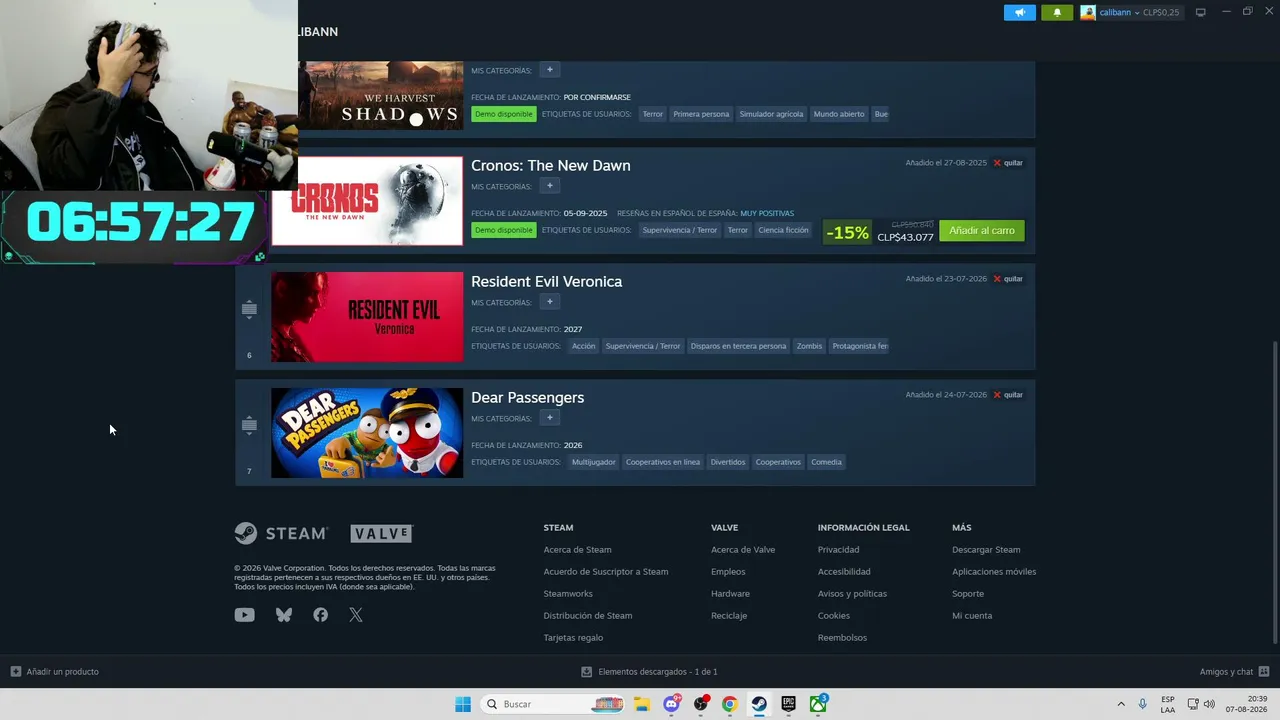The height and width of the screenshot is (720, 1280).
Task: Grab the reorder handle for Dear Passengers
Action: (249, 426)
